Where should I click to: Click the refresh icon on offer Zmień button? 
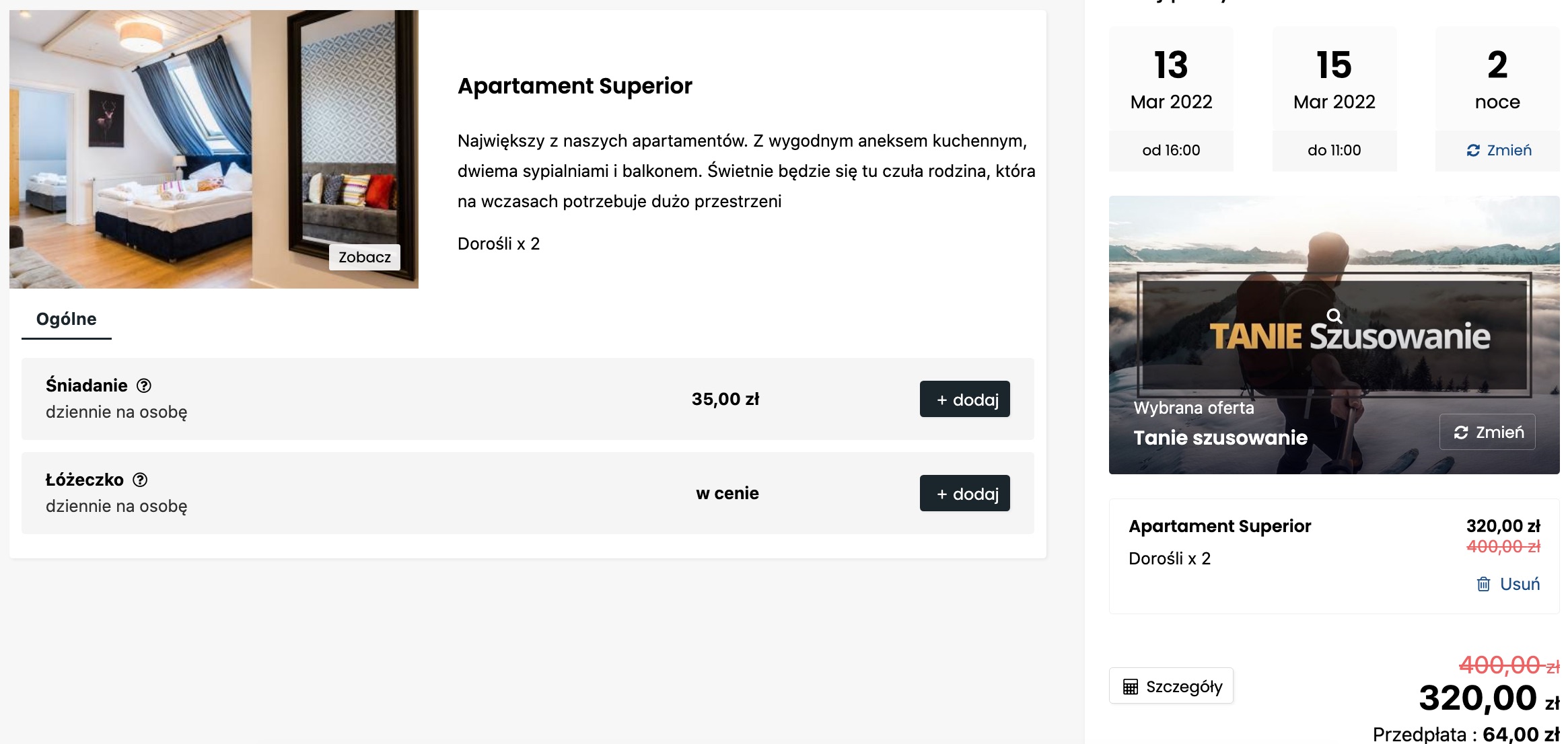(x=1460, y=433)
